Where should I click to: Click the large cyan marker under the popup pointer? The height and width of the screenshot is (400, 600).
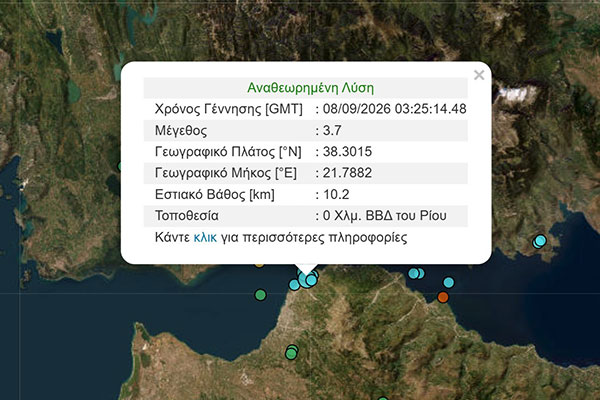[307, 279]
